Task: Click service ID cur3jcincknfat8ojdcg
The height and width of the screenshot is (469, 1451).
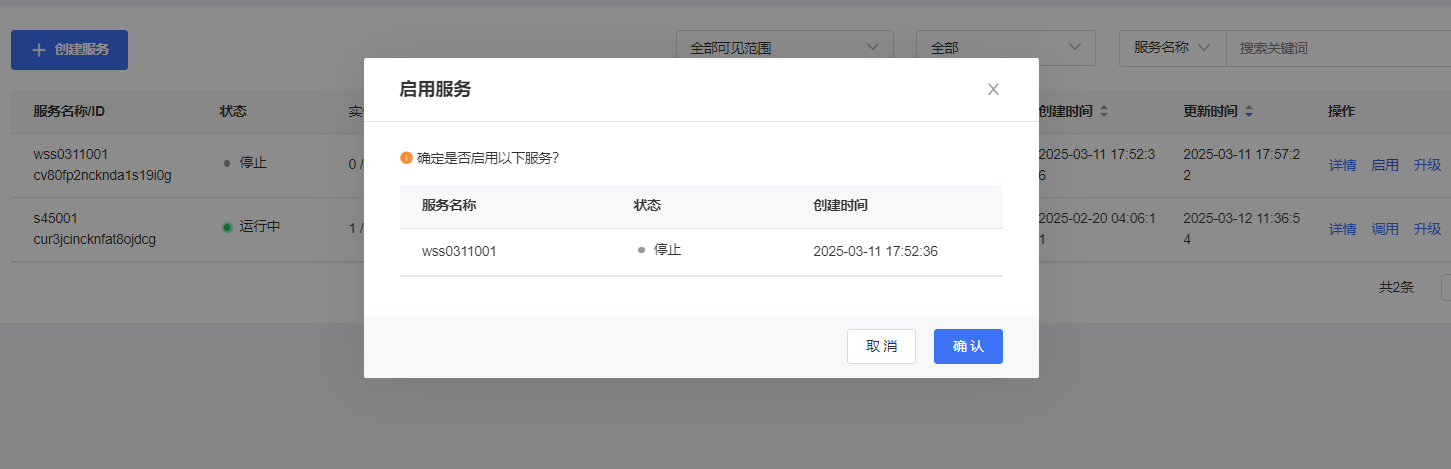Action: 95,240
